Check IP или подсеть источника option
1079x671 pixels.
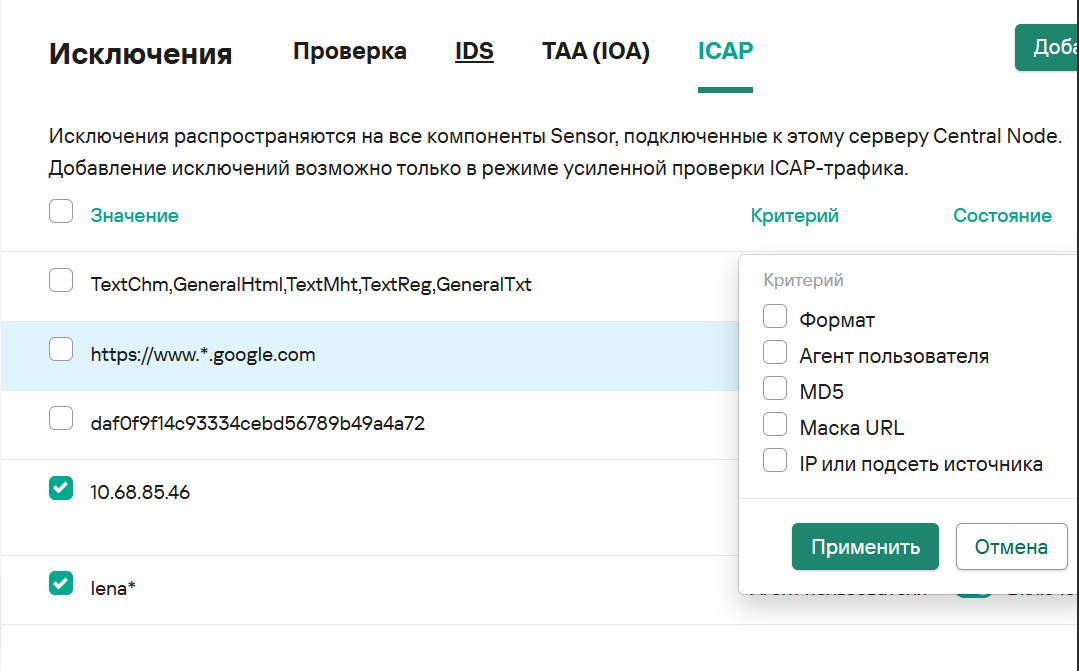(775, 461)
